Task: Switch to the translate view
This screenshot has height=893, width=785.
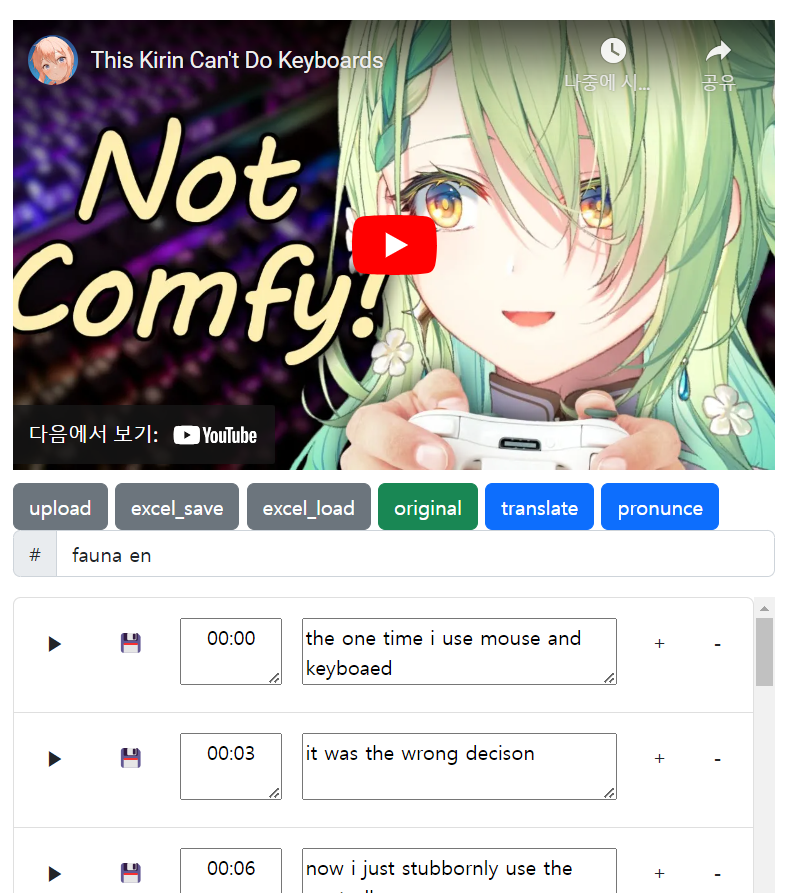Action: [539, 507]
